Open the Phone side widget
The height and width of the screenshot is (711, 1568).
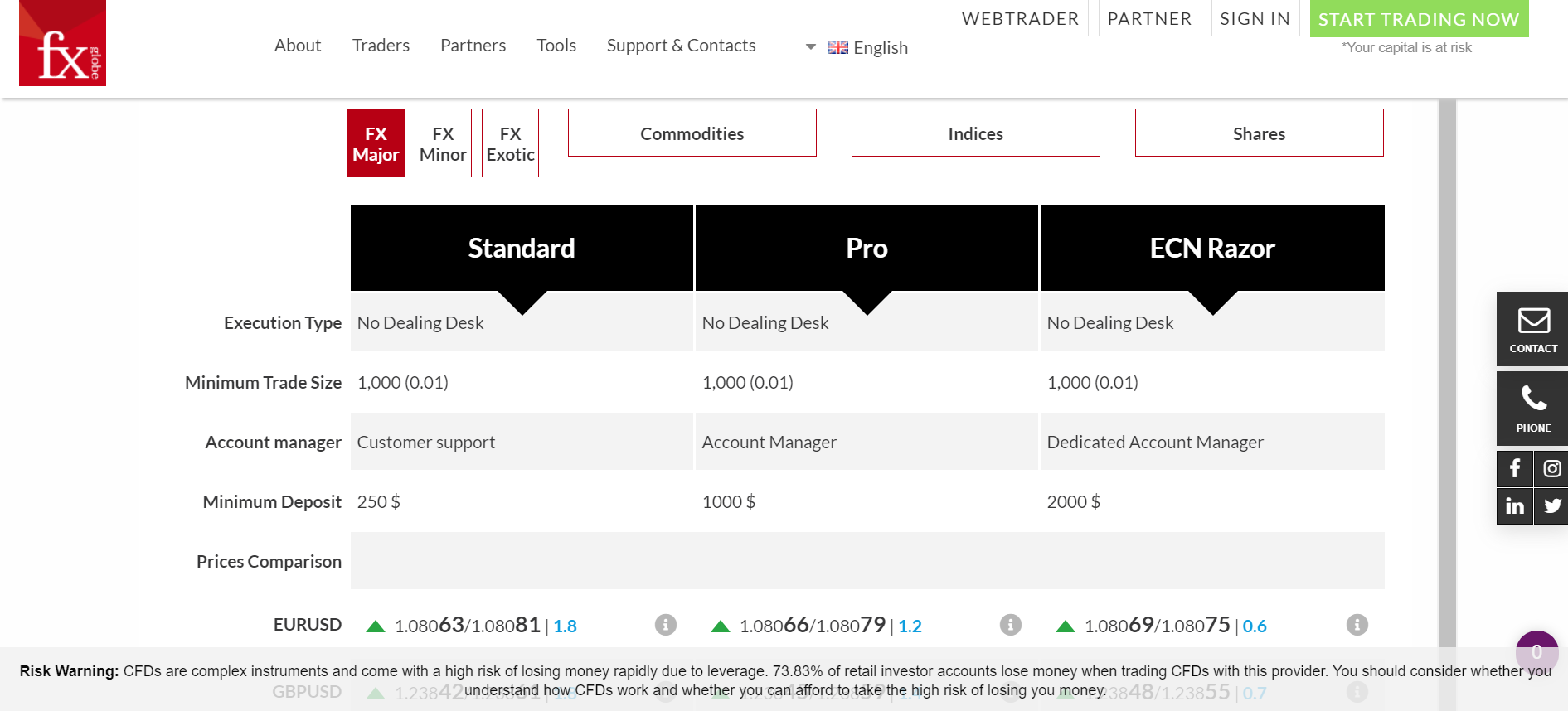(x=1532, y=409)
